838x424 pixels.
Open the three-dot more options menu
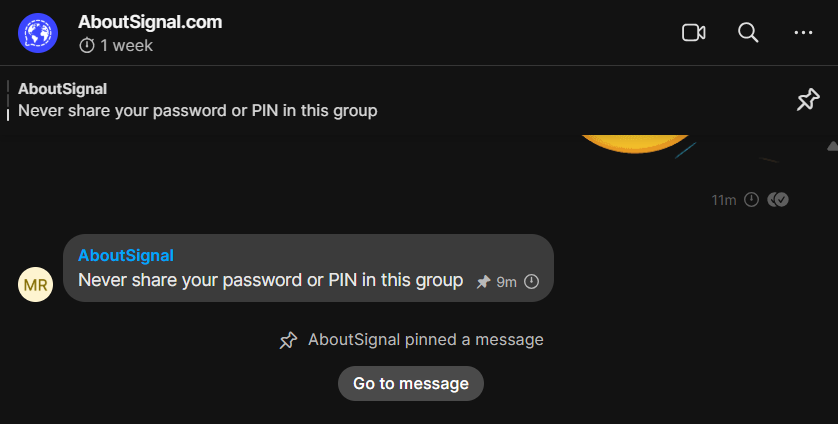[x=803, y=33]
